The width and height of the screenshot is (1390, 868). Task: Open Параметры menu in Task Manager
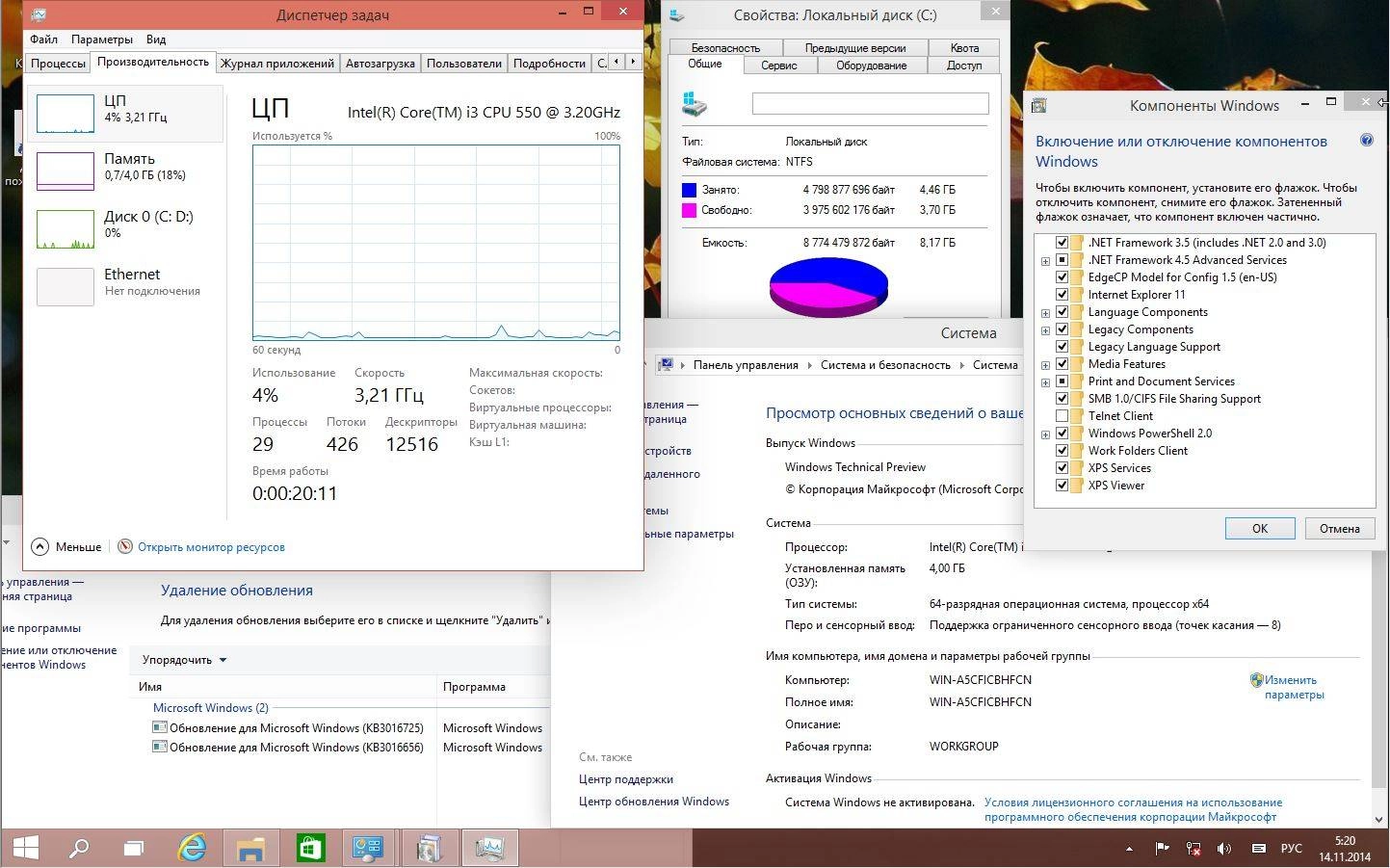point(101,39)
